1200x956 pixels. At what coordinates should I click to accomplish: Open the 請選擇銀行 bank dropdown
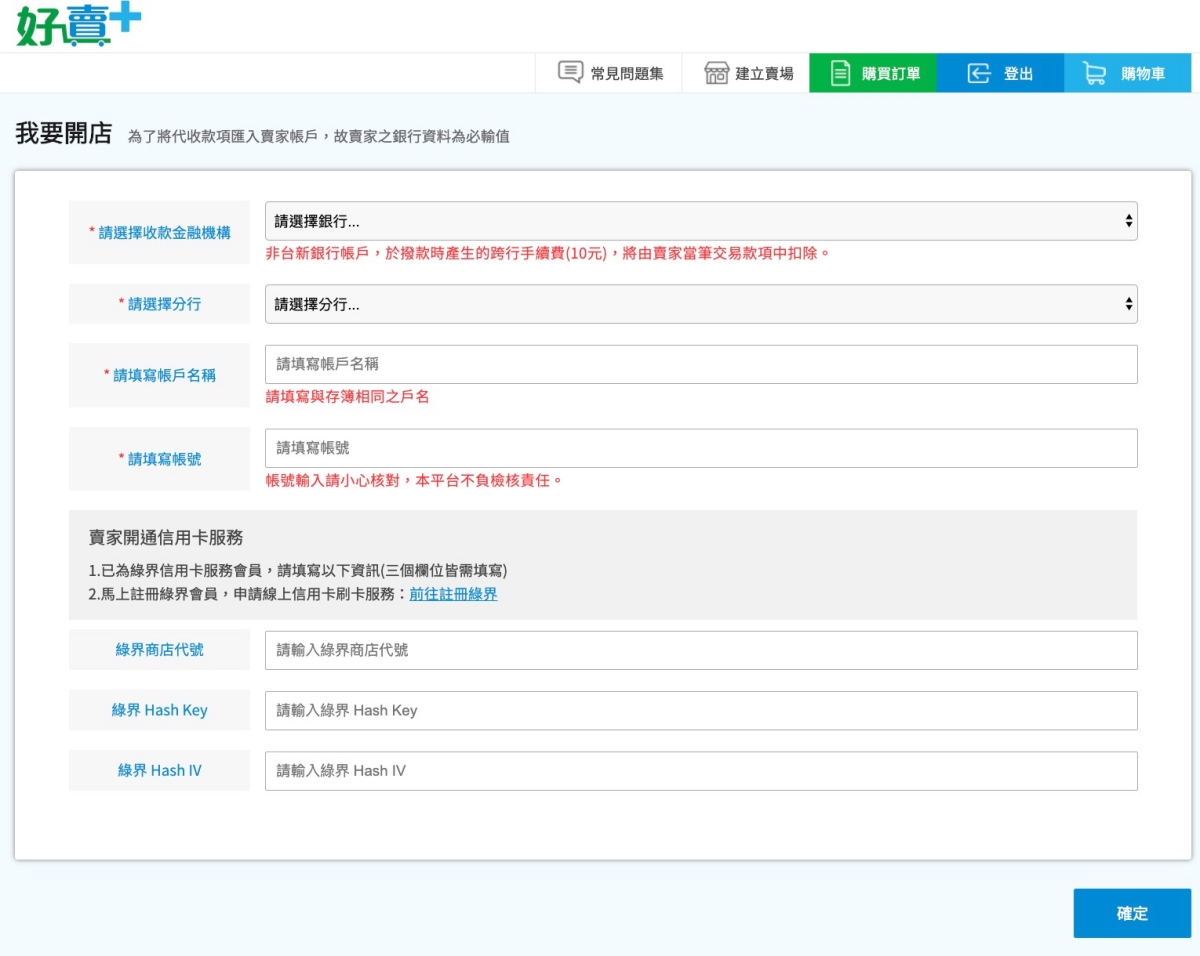[700, 221]
